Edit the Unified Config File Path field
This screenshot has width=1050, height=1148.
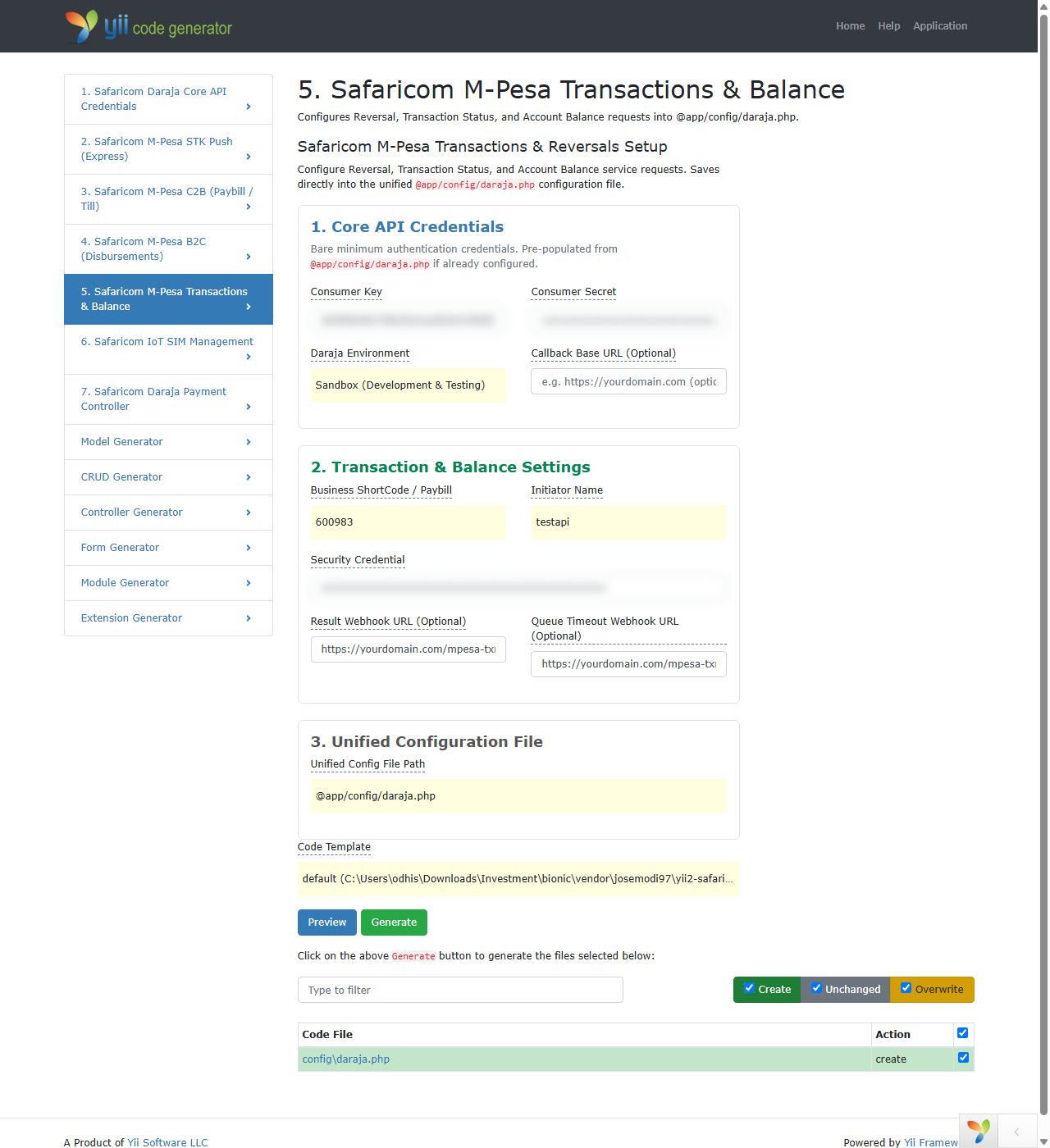518,796
